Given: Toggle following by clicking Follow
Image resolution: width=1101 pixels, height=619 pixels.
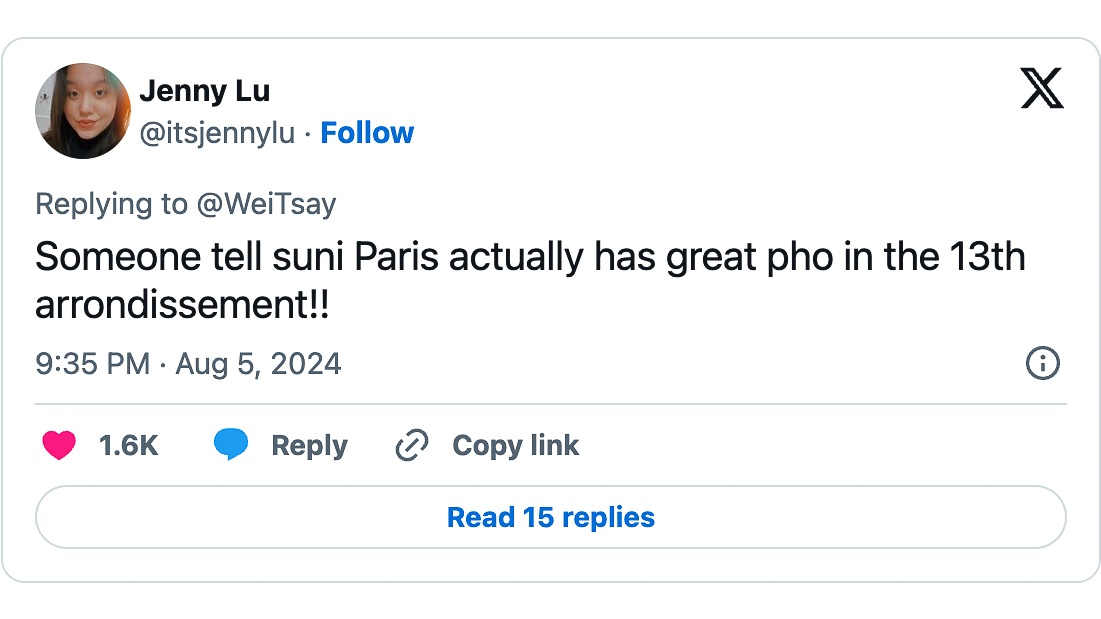Looking at the screenshot, I should click(x=367, y=132).
